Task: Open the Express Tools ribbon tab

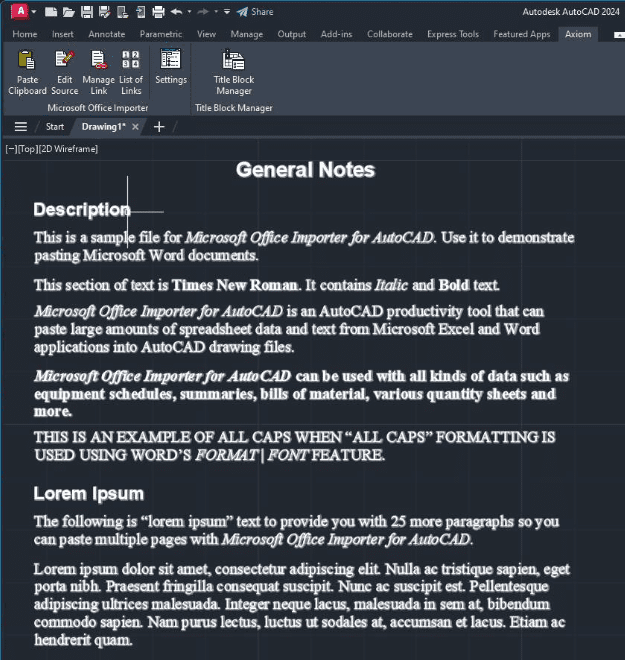Action: 453,34
